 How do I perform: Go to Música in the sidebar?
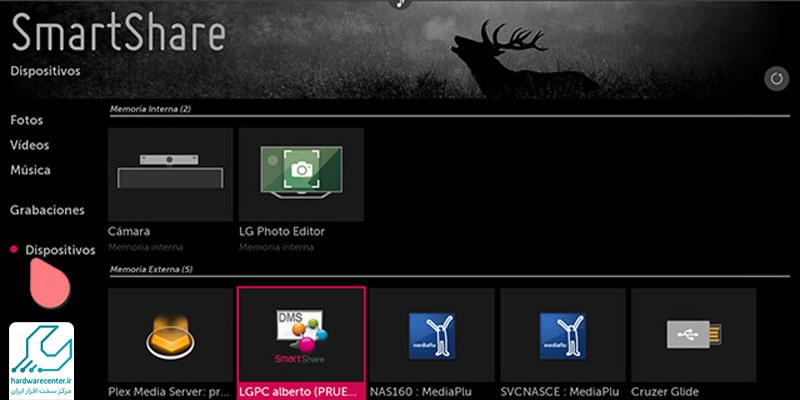(30, 170)
